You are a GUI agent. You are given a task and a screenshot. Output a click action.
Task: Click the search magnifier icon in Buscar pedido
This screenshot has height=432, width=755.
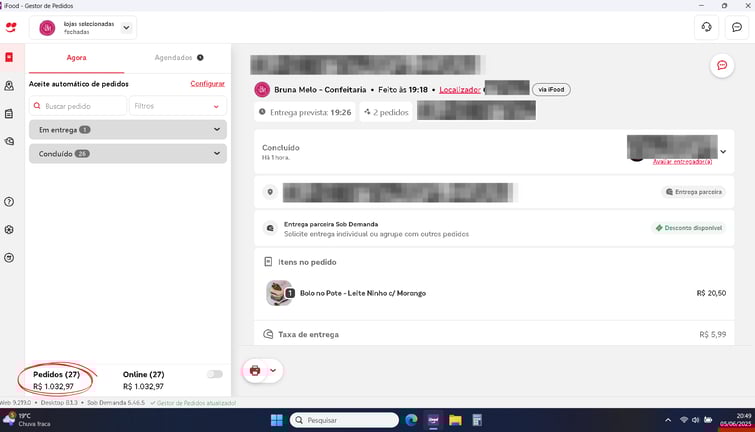pos(37,106)
